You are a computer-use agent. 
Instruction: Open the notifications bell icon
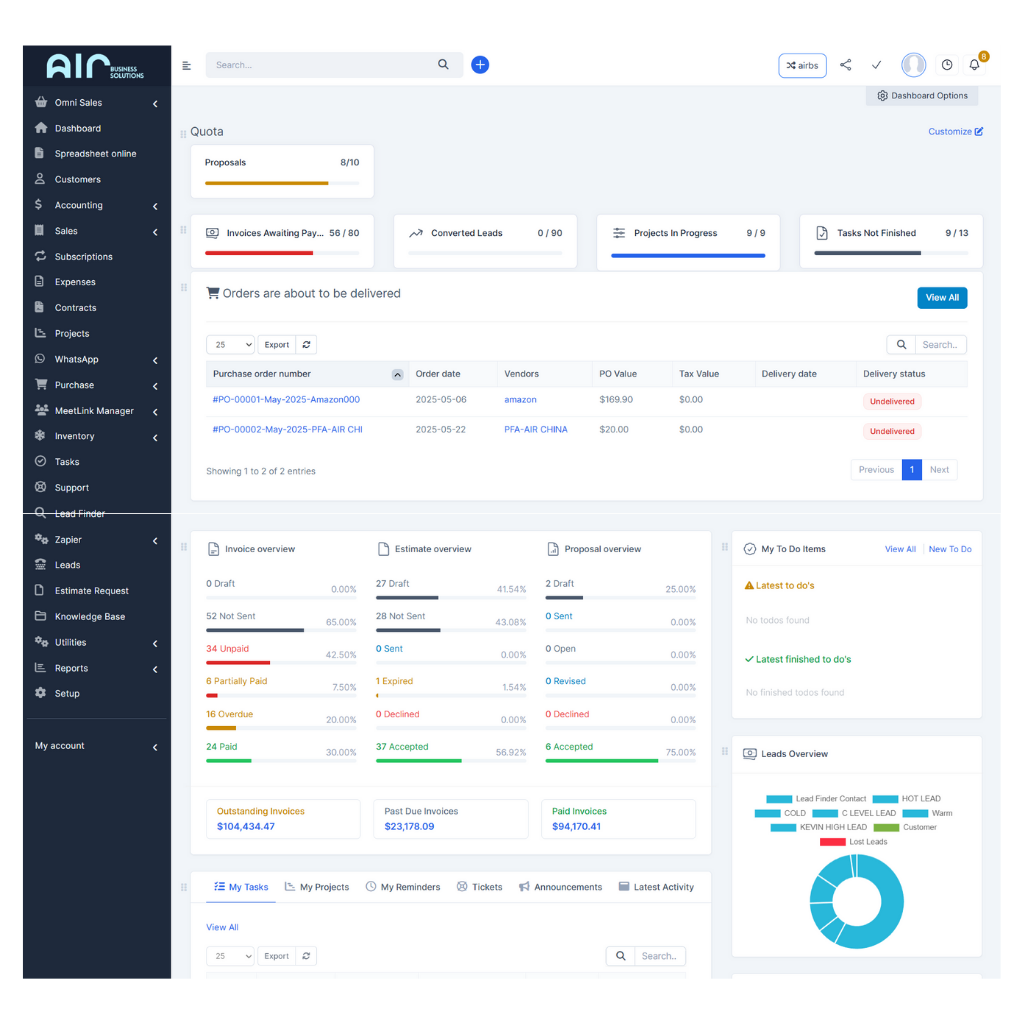tap(974, 65)
